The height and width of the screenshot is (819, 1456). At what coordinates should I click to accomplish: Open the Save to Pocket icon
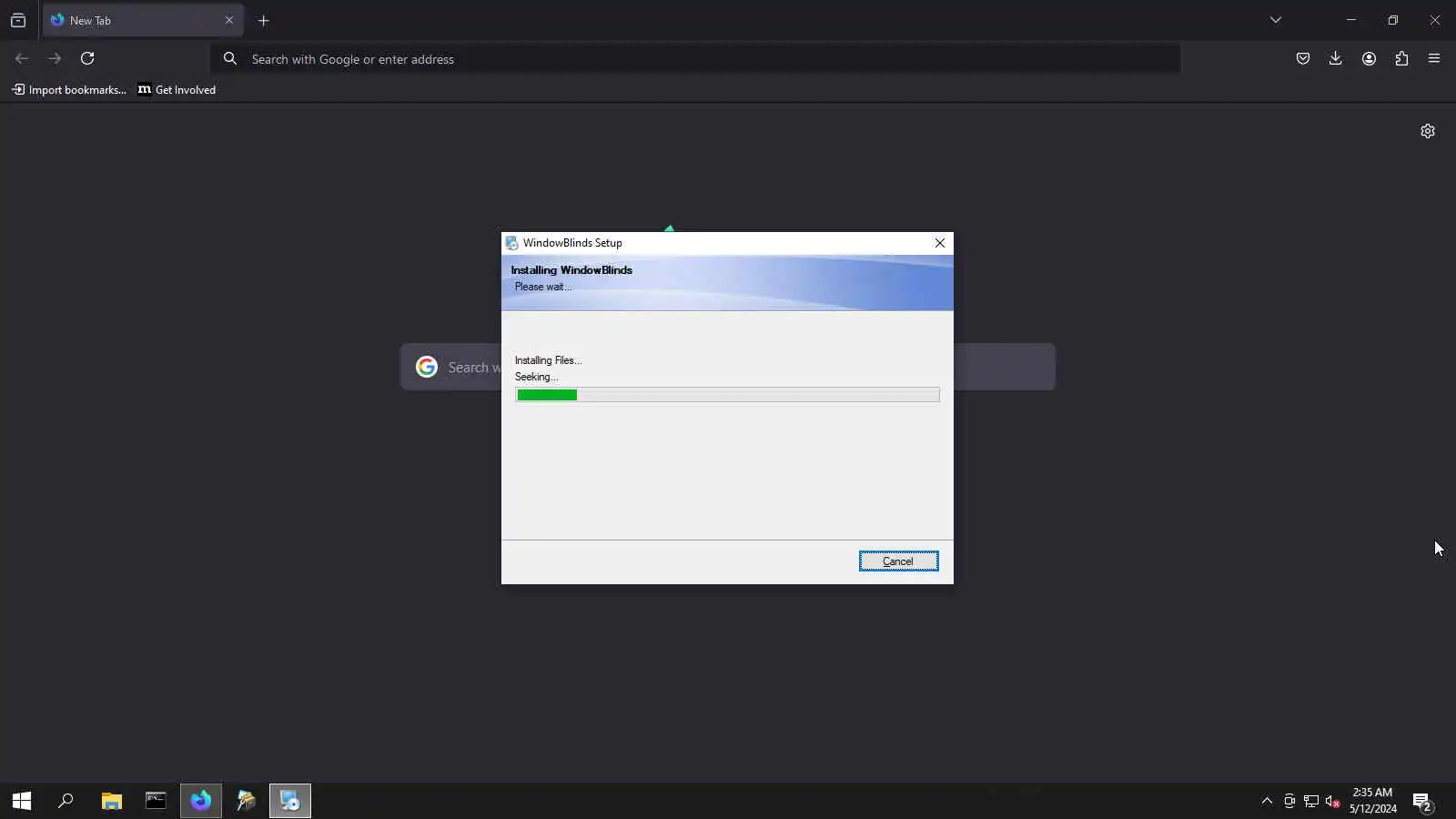(x=1303, y=58)
